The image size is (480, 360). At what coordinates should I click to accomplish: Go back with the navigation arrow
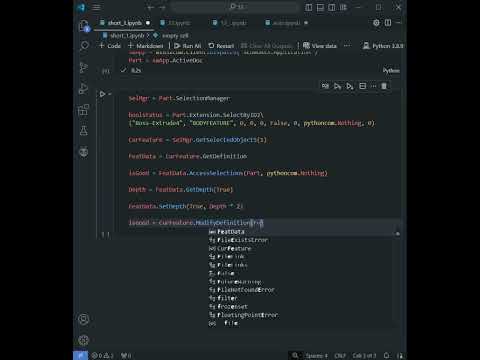[x=151, y=7]
